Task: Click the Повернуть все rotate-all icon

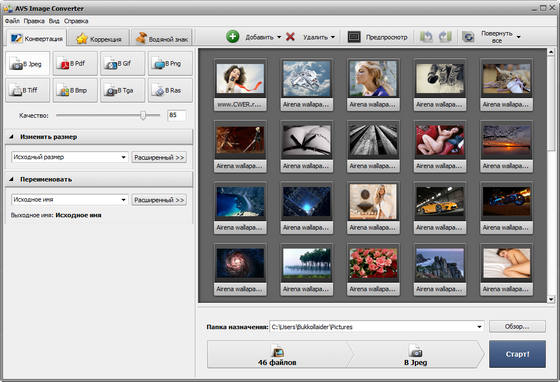Action: (468, 36)
